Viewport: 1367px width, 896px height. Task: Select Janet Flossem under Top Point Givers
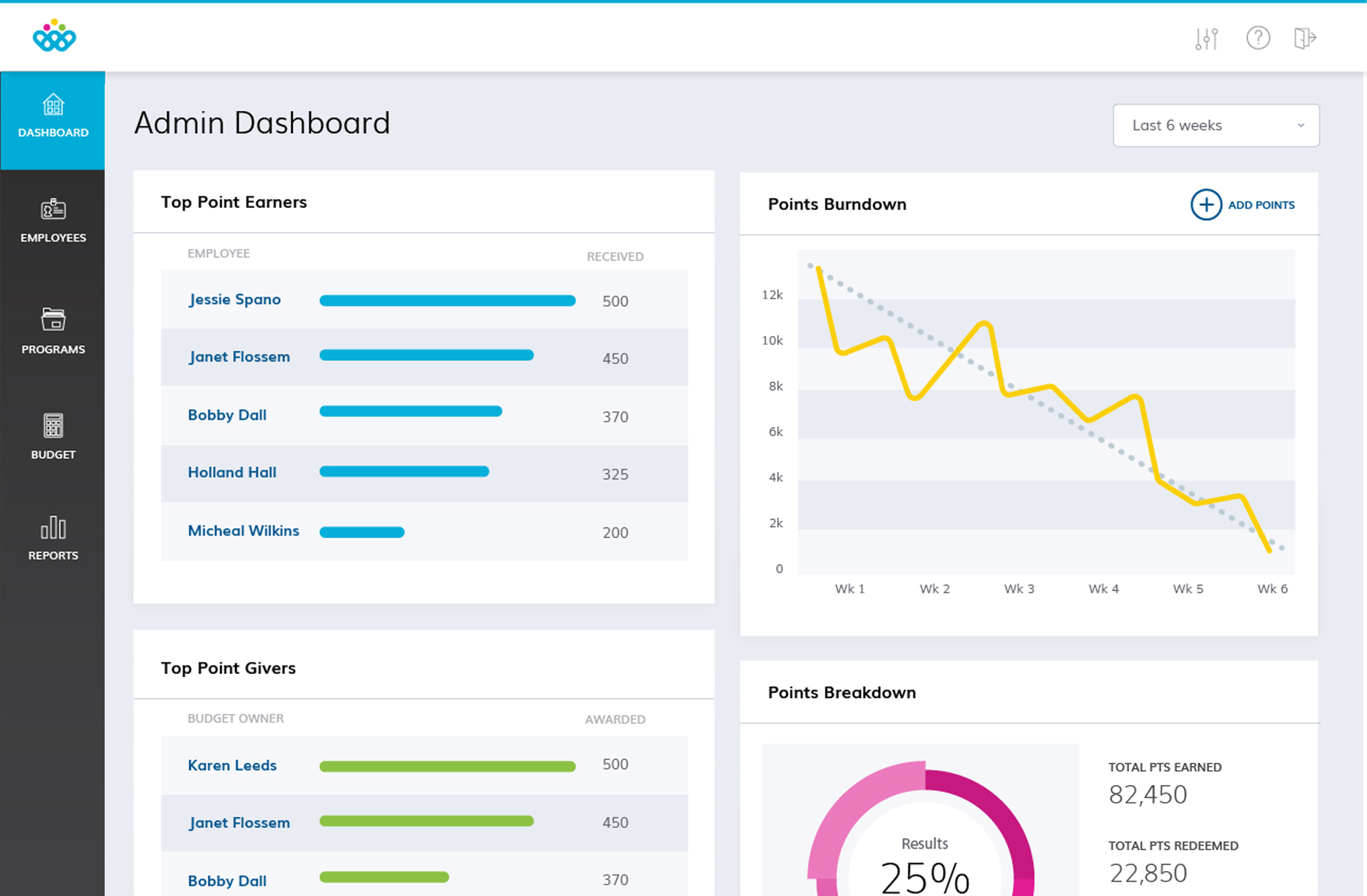[239, 823]
